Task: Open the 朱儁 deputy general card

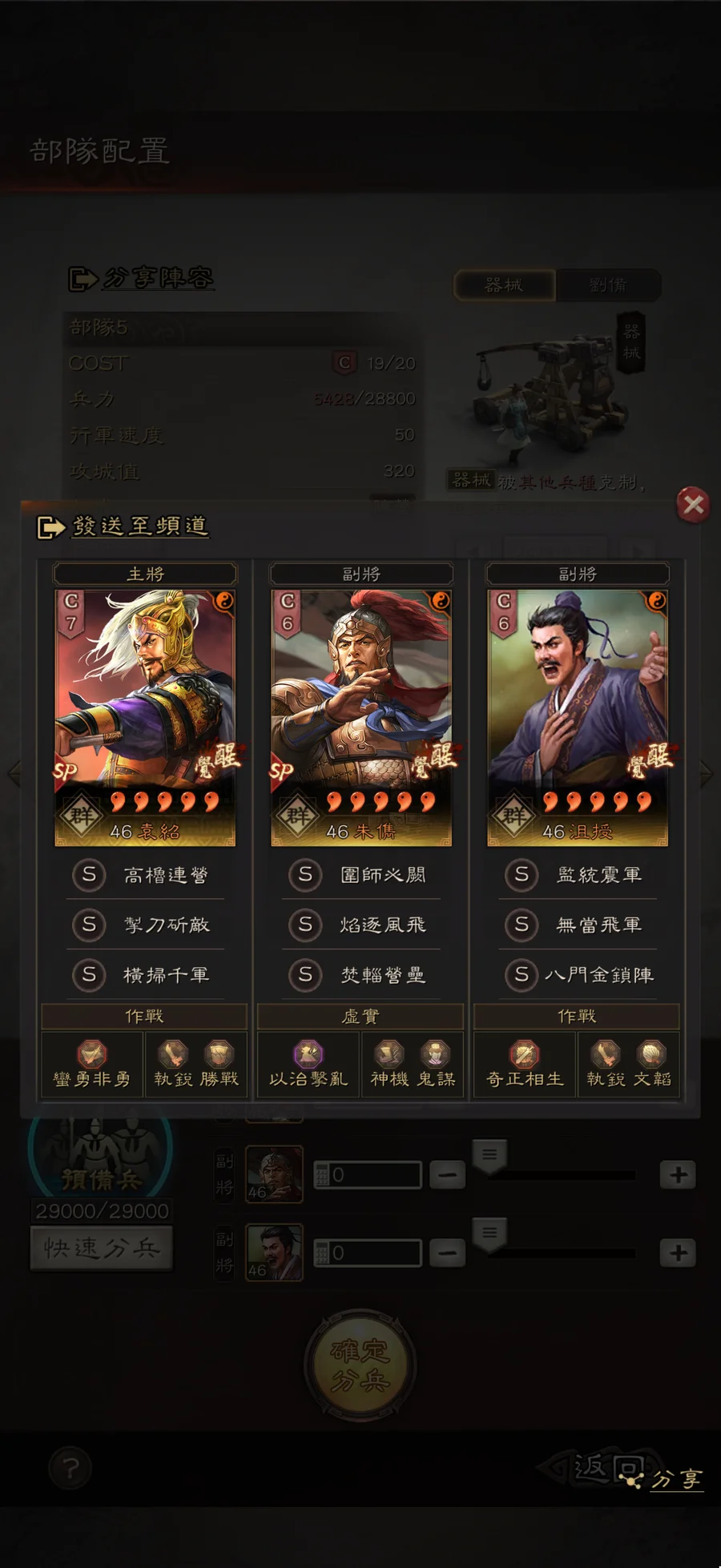Action: click(x=361, y=717)
